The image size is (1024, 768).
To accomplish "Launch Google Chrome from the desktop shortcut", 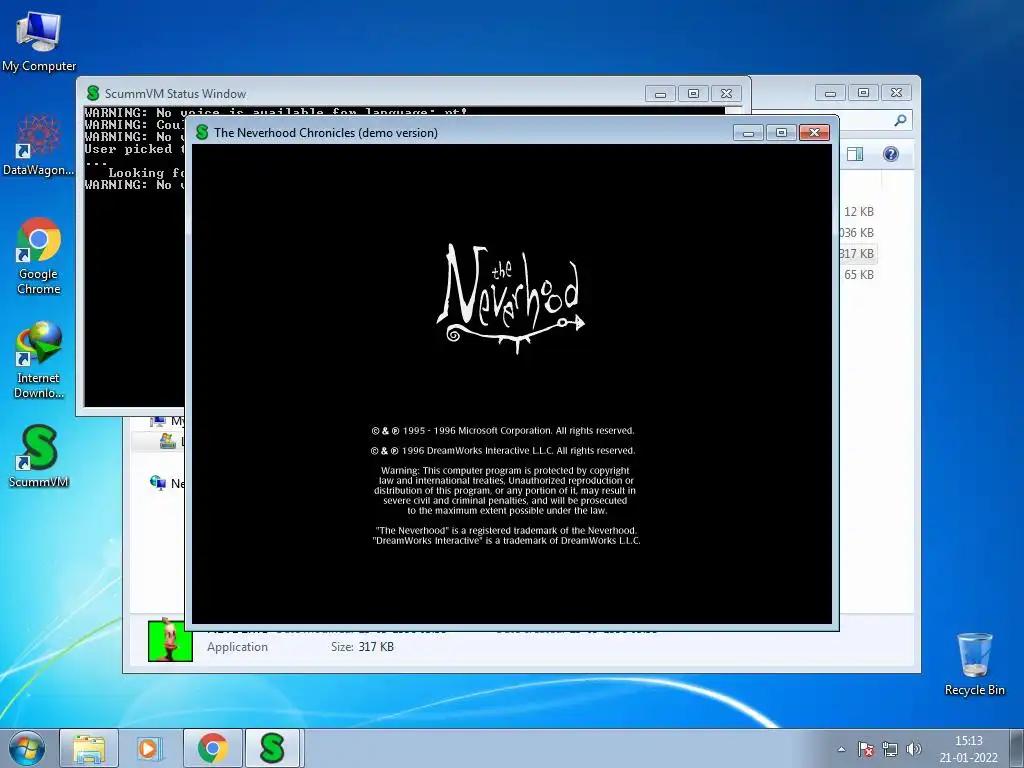I will point(39,256).
